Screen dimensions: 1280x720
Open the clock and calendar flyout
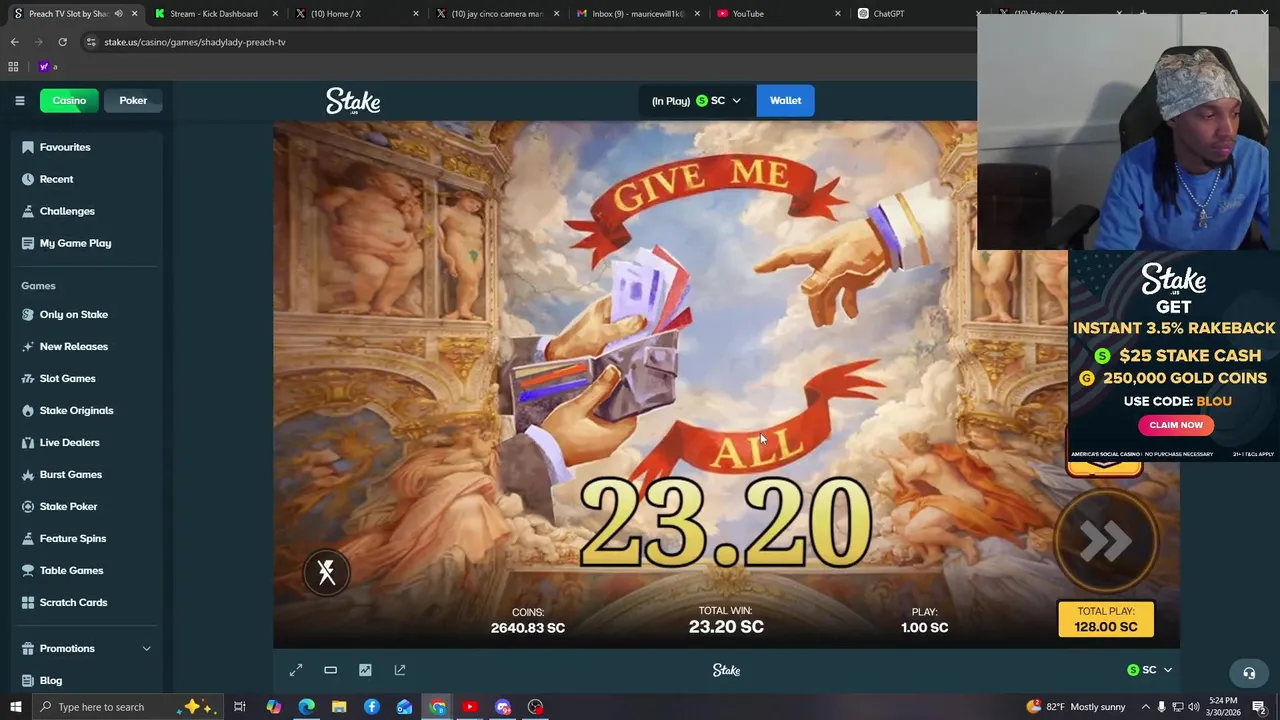(x=1224, y=707)
